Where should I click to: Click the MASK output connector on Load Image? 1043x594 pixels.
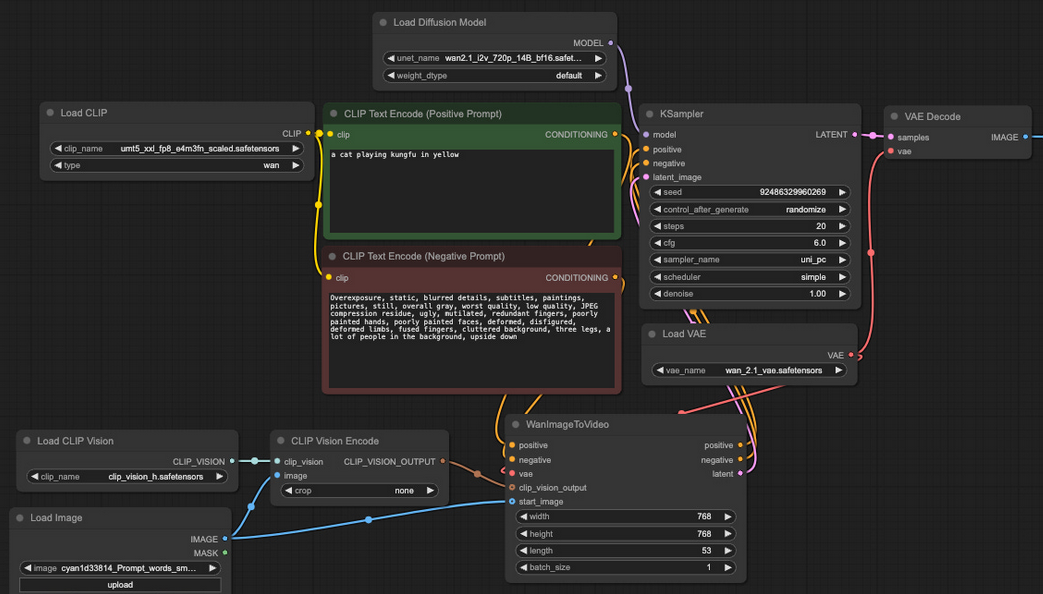pos(225,553)
